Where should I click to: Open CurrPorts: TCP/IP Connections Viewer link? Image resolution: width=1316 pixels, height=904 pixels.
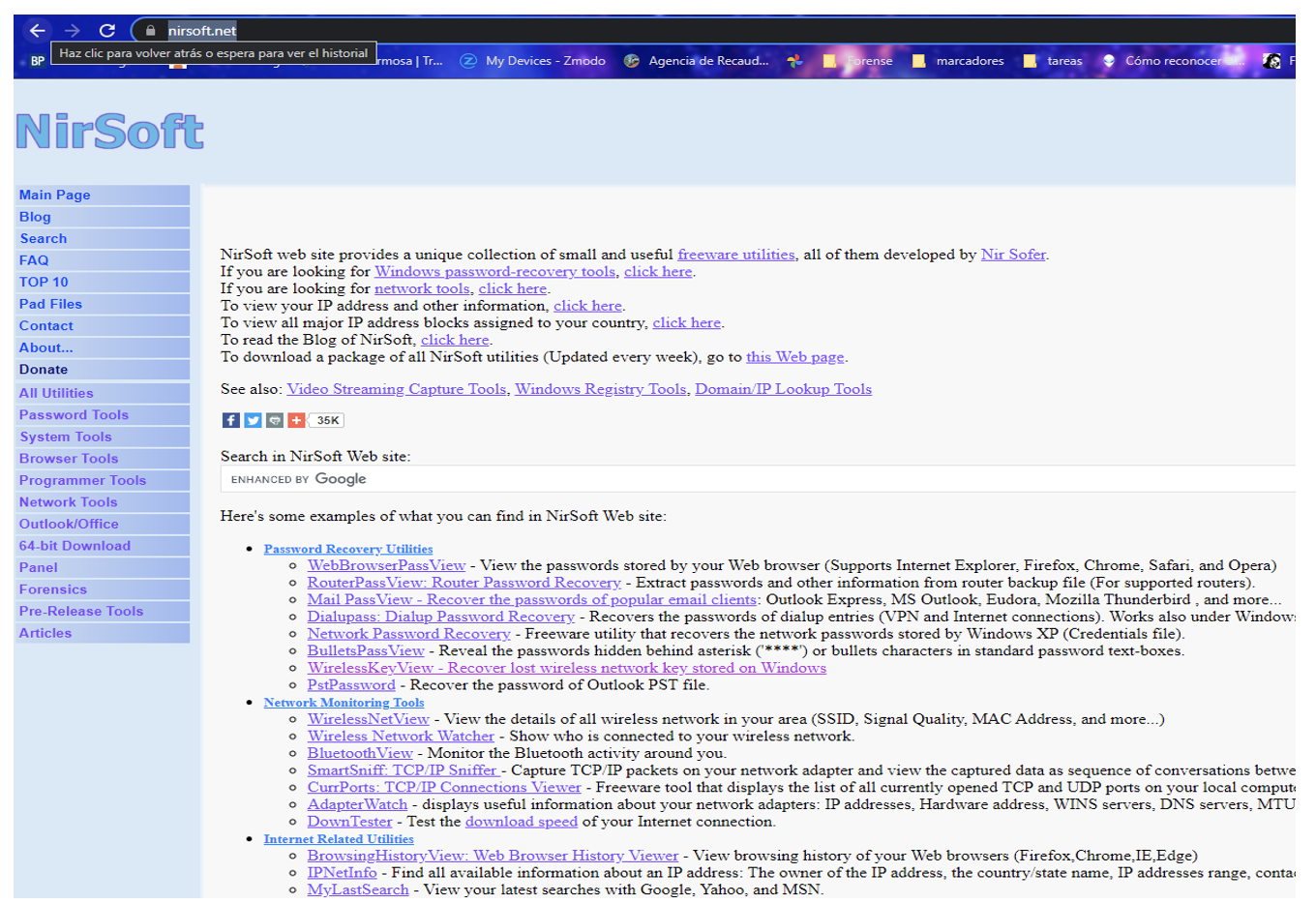click(x=444, y=788)
